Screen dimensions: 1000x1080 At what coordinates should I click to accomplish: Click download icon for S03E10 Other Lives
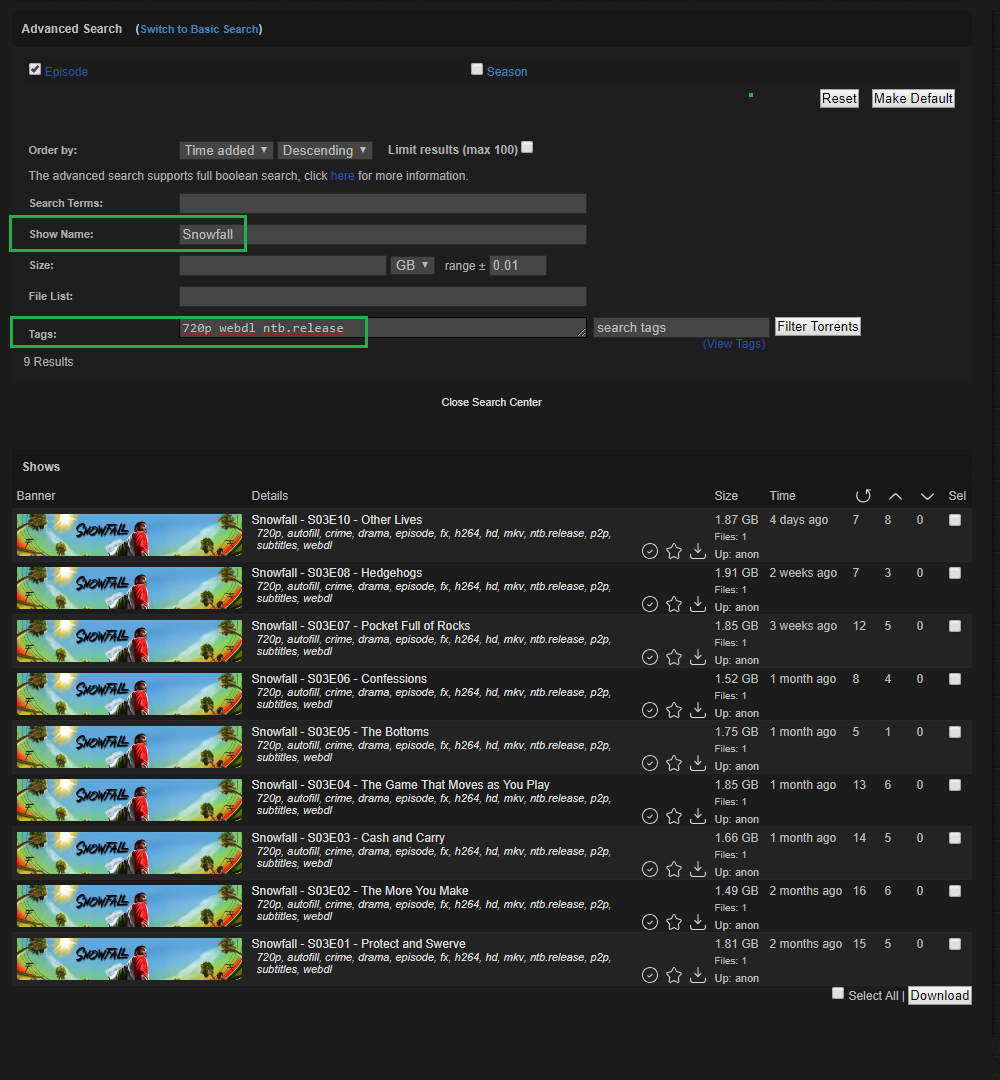(x=698, y=551)
